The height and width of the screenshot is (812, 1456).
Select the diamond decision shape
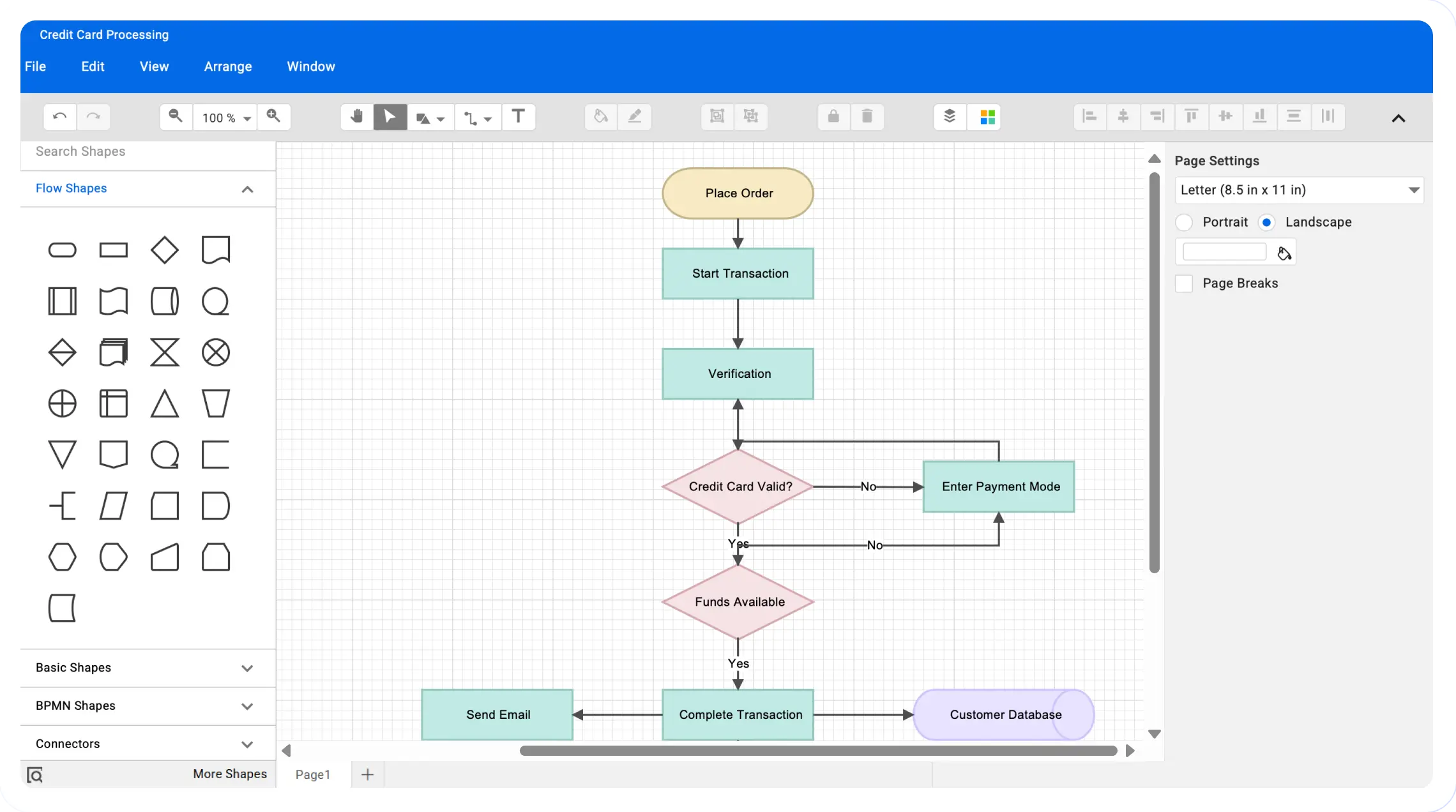164,250
